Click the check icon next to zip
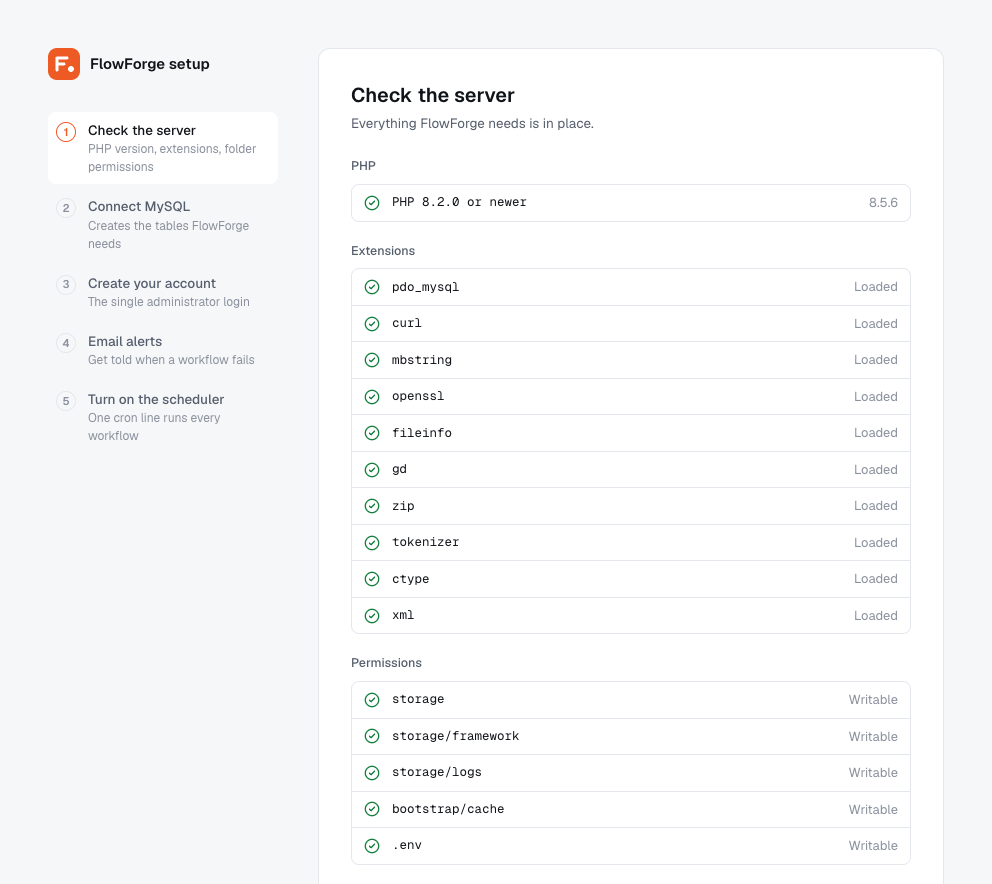992x884 pixels. point(372,506)
